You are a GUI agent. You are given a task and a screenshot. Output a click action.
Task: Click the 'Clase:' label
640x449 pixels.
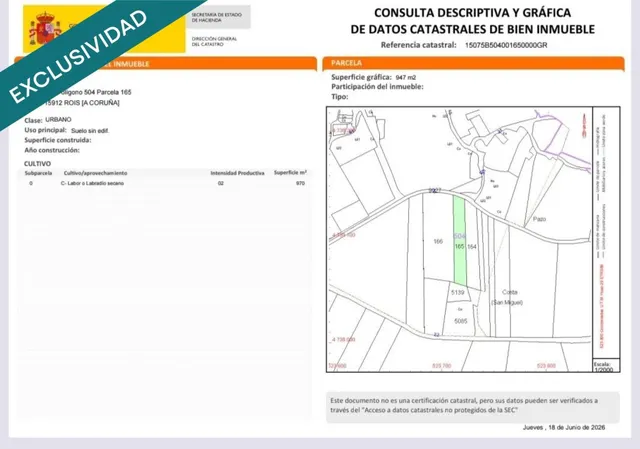click(33, 120)
